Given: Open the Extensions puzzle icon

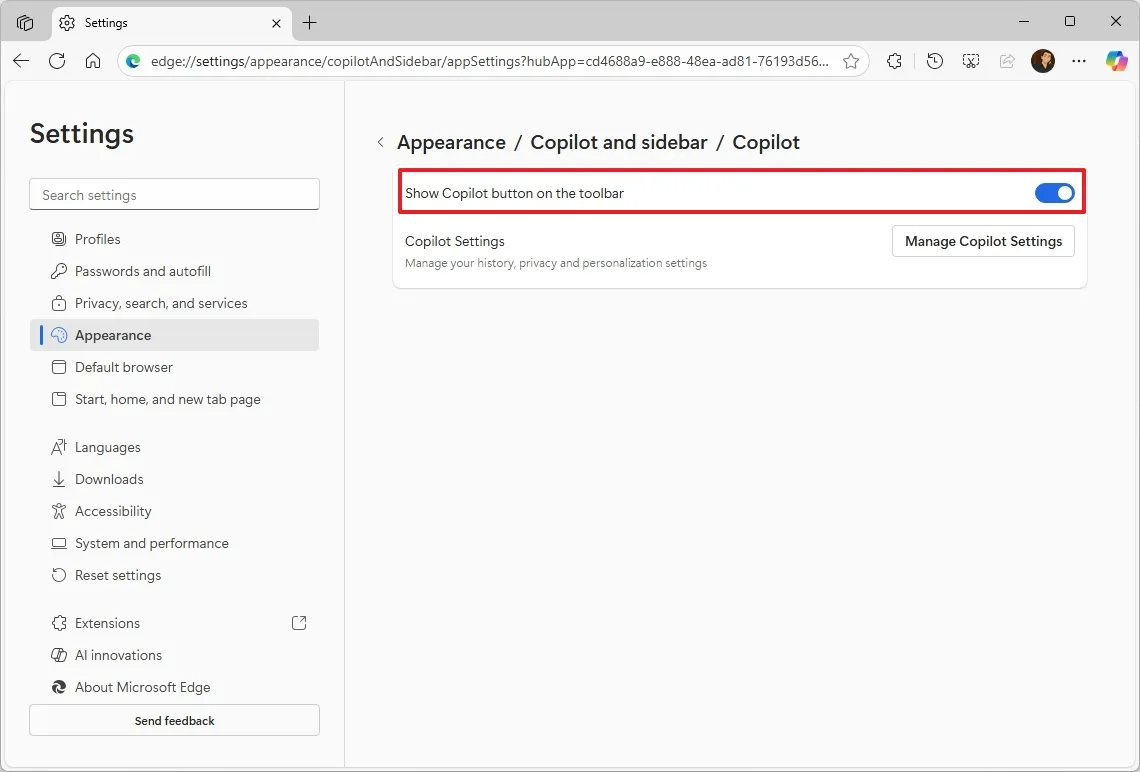Looking at the screenshot, I should click(x=893, y=61).
